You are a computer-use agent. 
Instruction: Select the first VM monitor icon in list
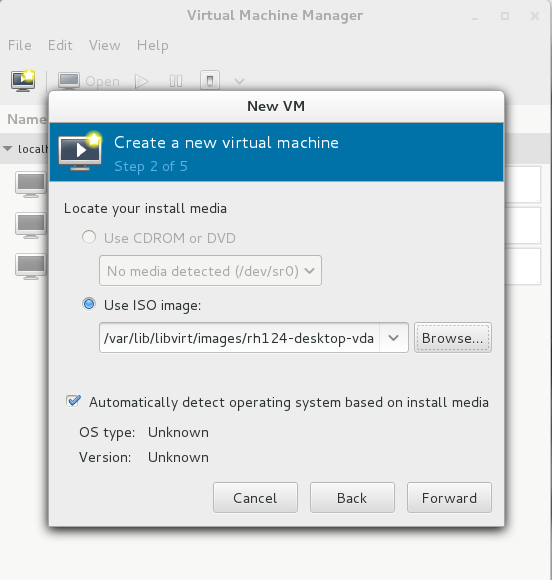pos(31,184)
